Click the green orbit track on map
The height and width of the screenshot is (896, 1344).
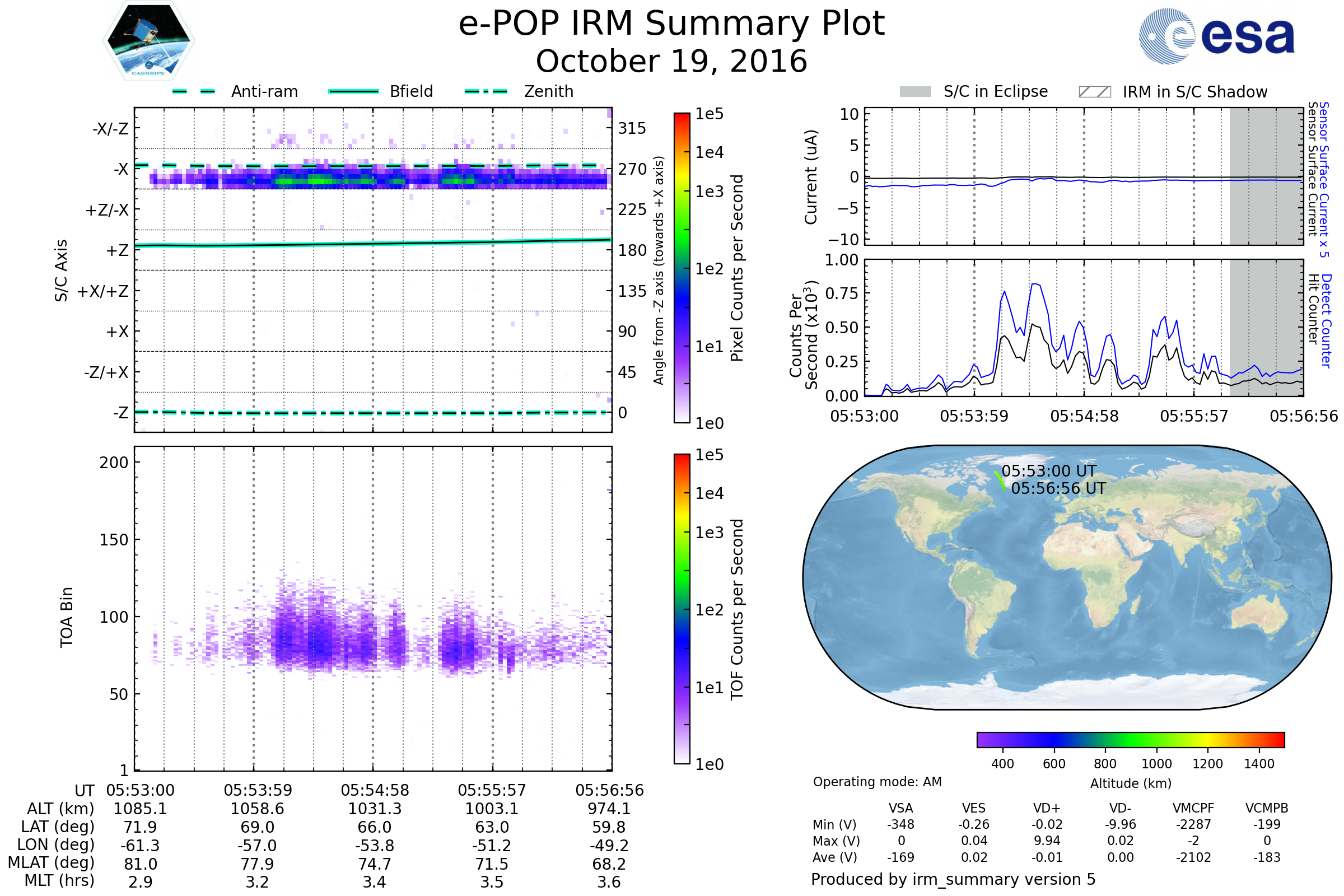(1000, 479)
